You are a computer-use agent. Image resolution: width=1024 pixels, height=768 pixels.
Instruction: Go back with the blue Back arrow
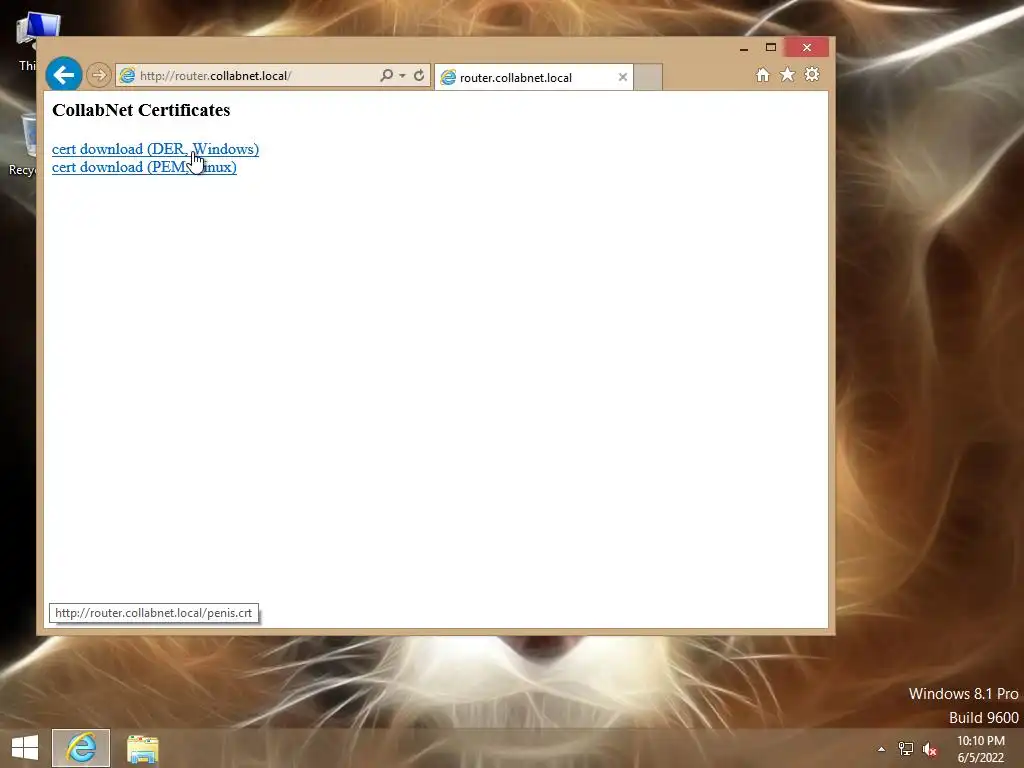(x=64, y=75)
